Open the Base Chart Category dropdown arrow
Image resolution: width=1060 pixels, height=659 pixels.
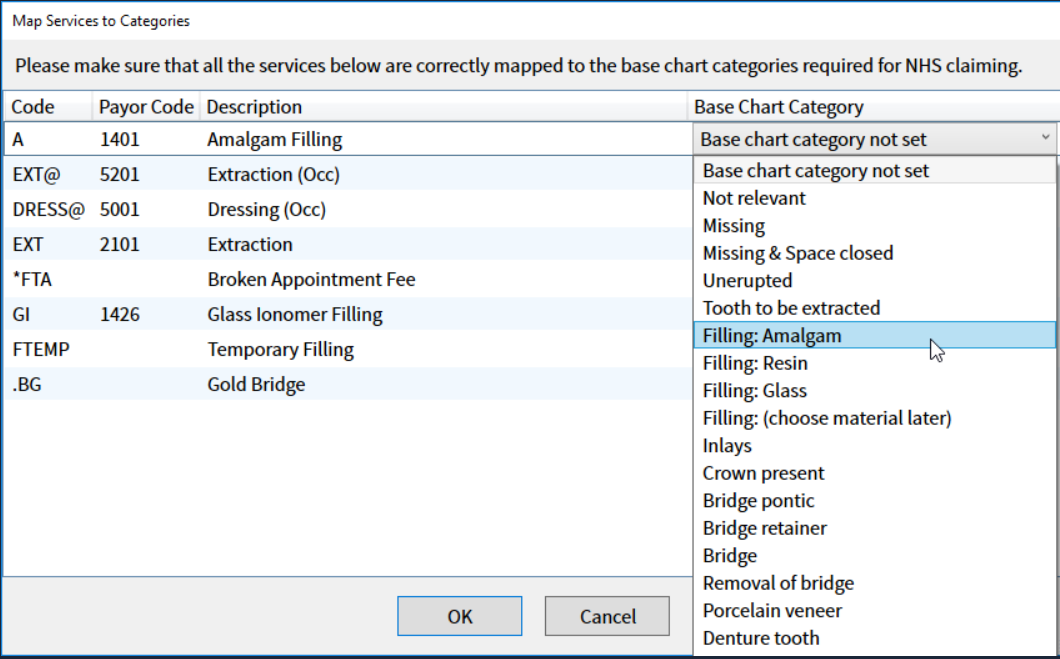[1045, 138]
